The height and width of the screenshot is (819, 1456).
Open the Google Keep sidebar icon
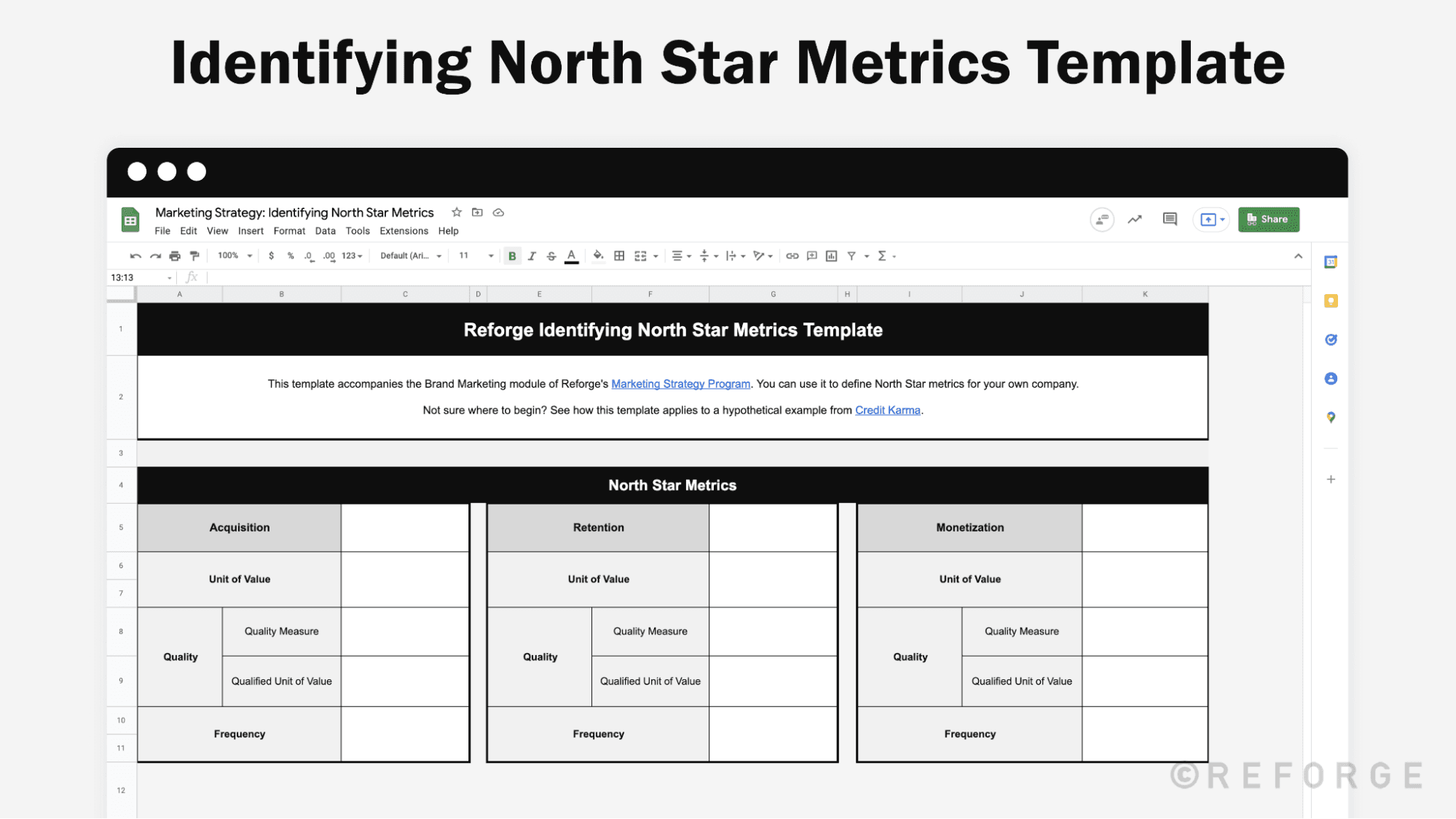pos(1331,301)
